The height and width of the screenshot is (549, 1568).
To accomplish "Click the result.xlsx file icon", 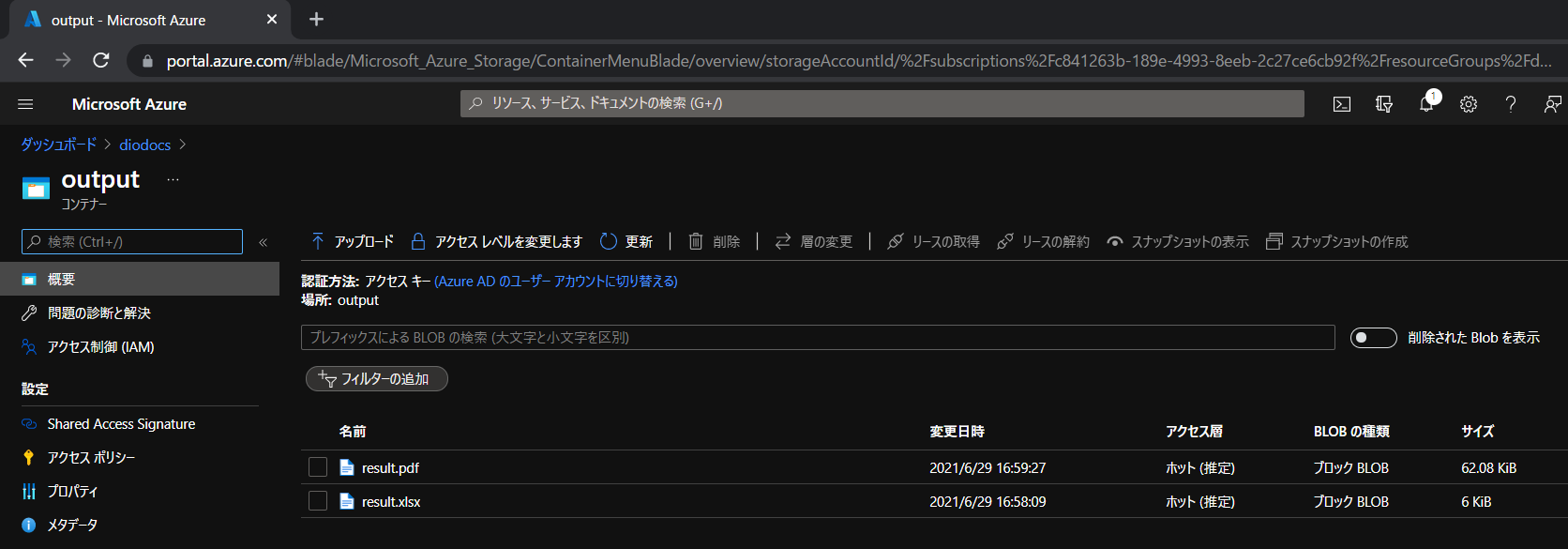I will (x=347, y=501).
